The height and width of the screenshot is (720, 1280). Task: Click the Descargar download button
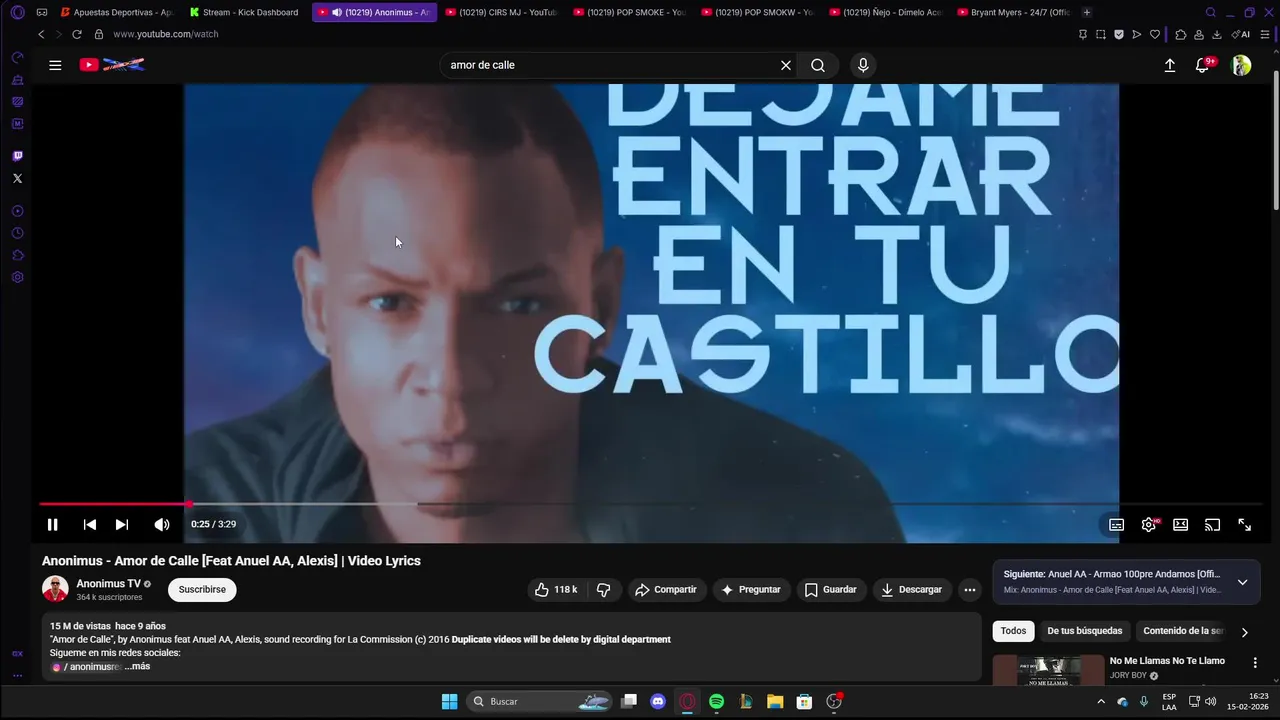coord(912,590)
